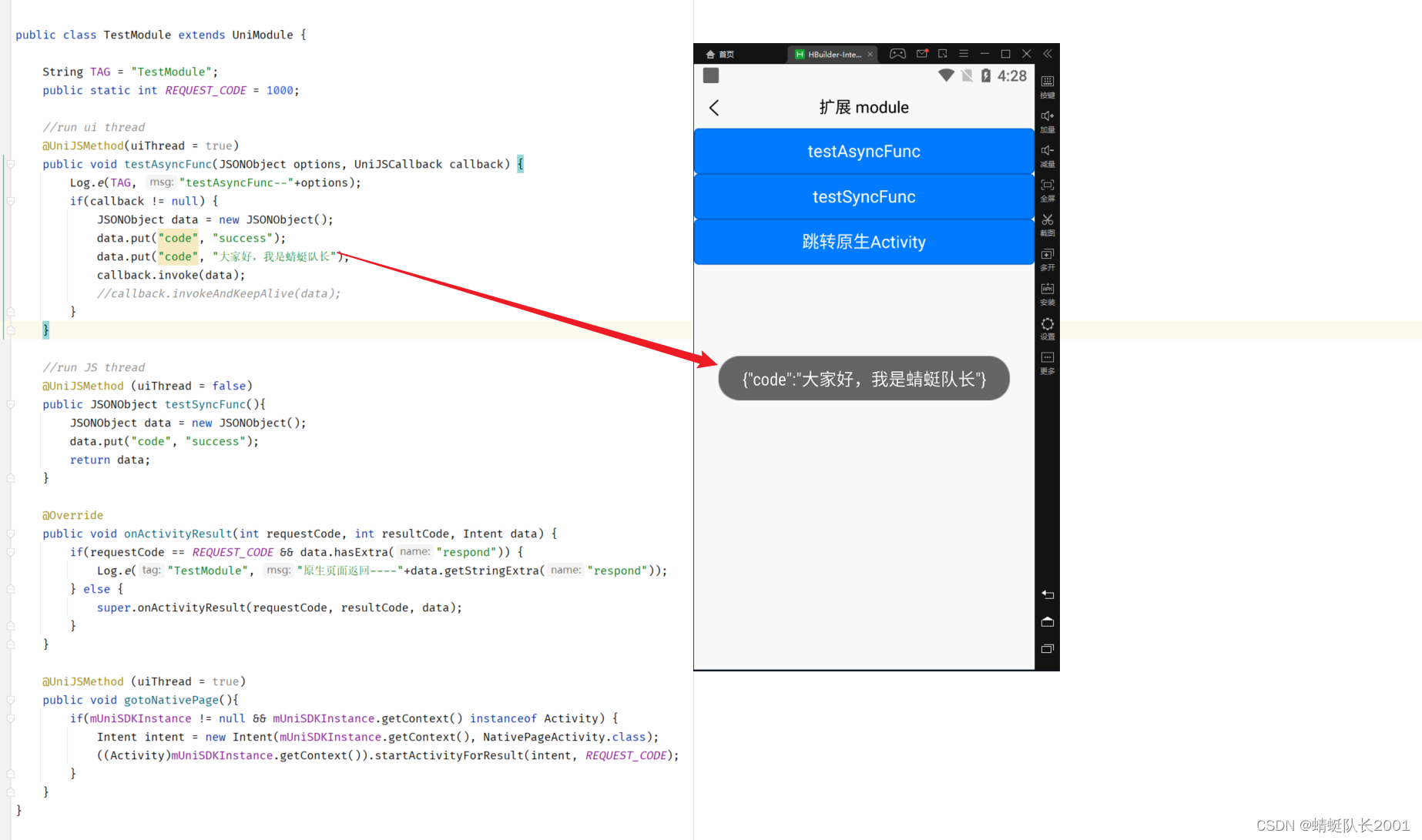Click super.onActivityResult call line
The height and width of the screenshot is (840, 1422).
[x=280, y=607]
